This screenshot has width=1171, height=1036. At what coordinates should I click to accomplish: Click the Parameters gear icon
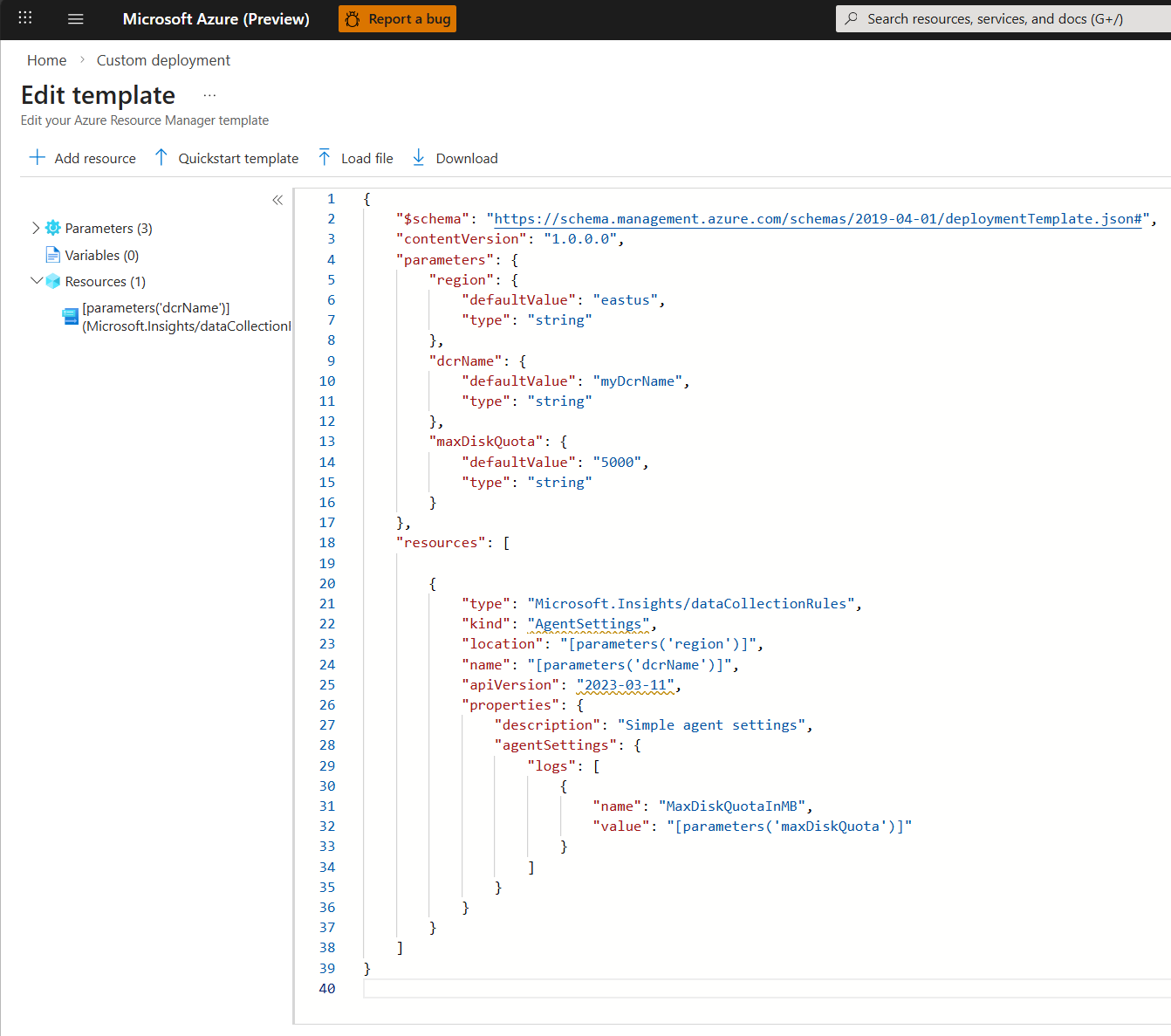(x=53, y=228)
